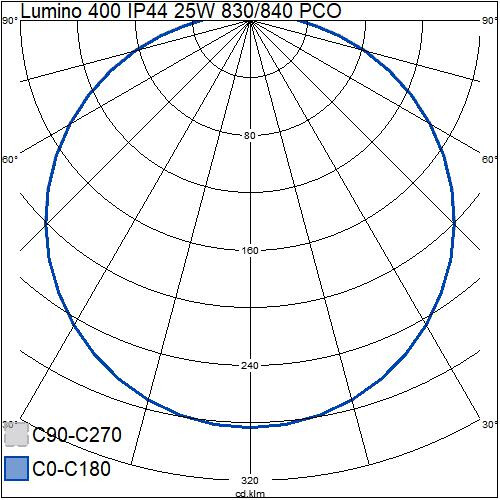The image size is (500, 500).
Task: Click the top-left 90° angle label
Action: [x=10, y=21]
